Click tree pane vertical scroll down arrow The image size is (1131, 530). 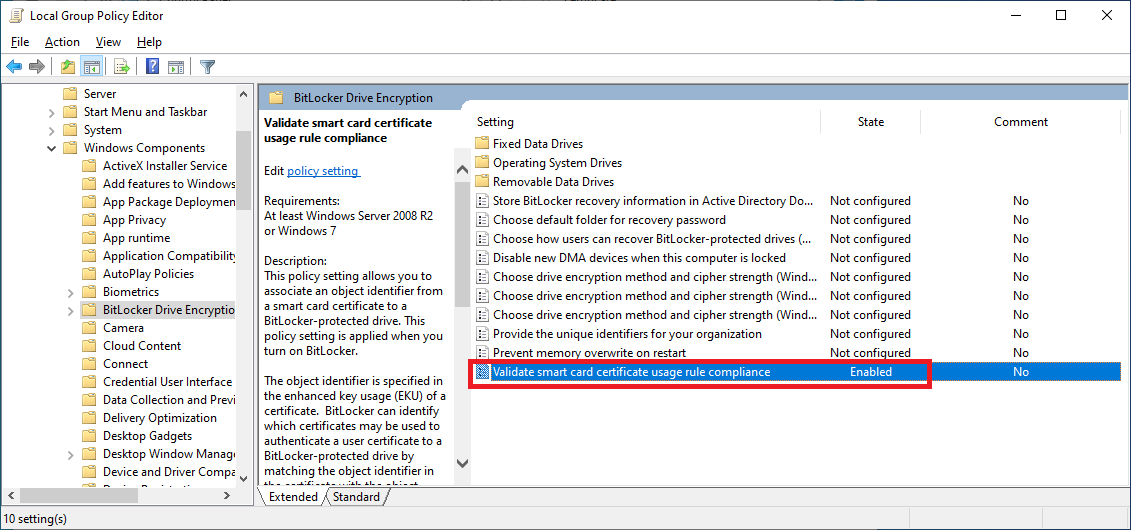click(244, 477)
